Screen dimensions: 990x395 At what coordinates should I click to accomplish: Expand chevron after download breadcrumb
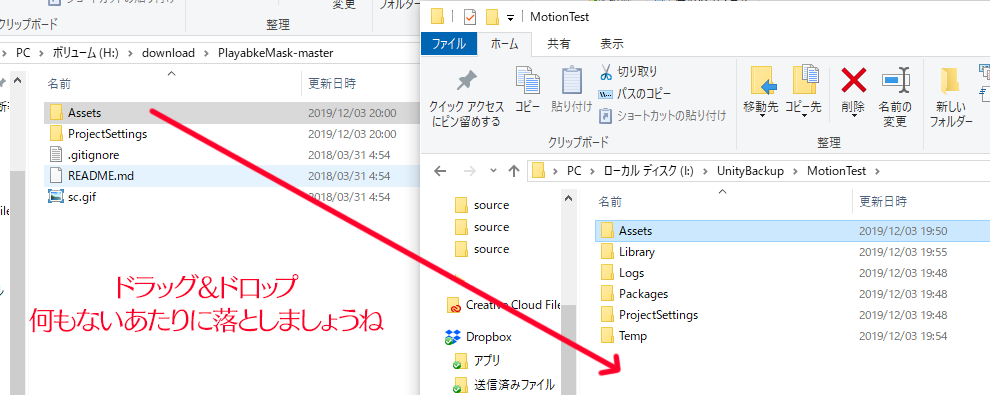coord(206,53)
